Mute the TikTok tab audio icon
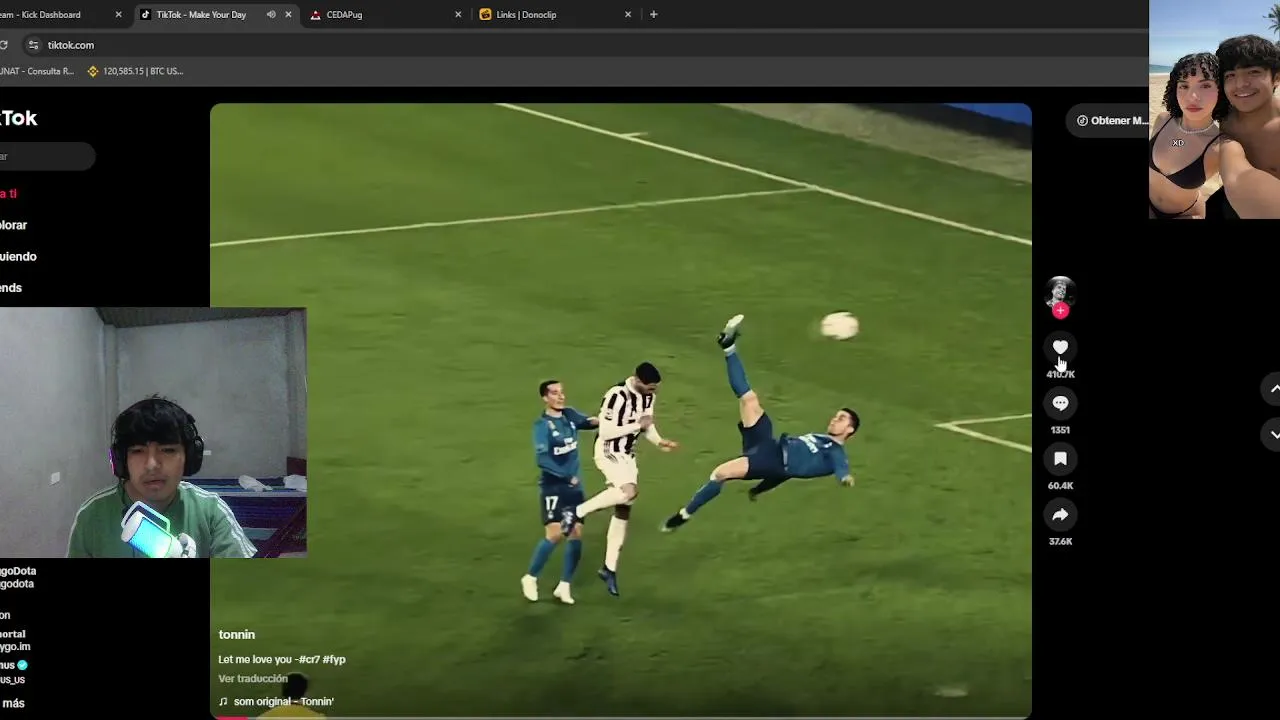This screenshot has height=720, width=1280. (271, 15)
